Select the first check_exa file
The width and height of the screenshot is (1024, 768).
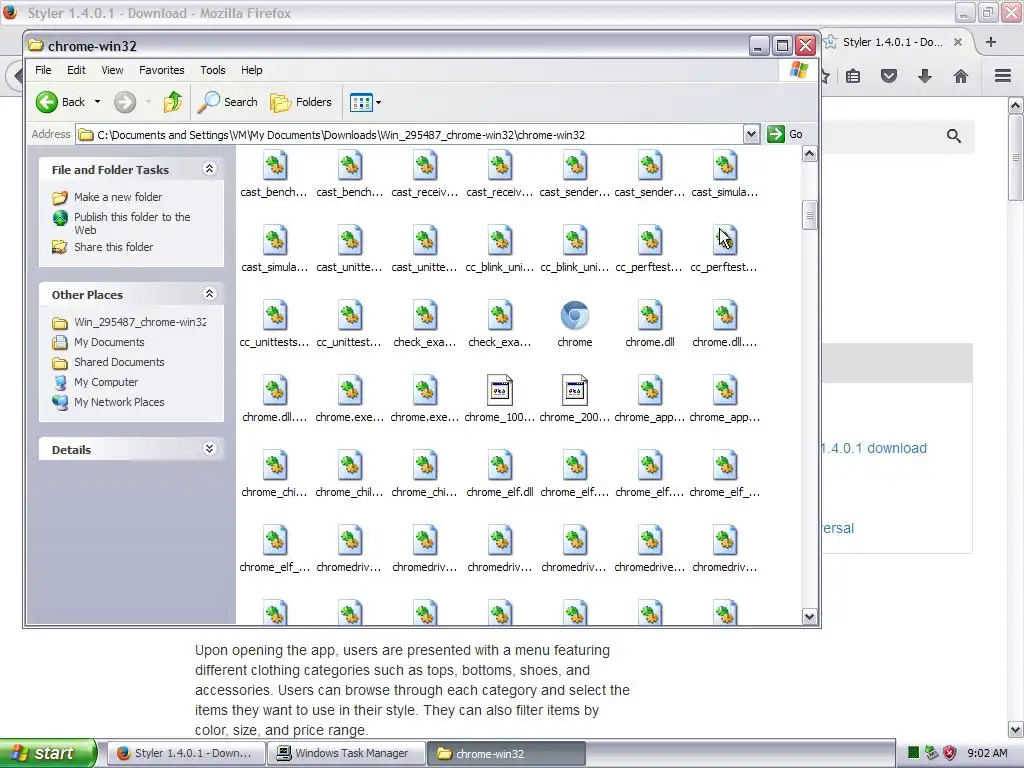(424, 315)
